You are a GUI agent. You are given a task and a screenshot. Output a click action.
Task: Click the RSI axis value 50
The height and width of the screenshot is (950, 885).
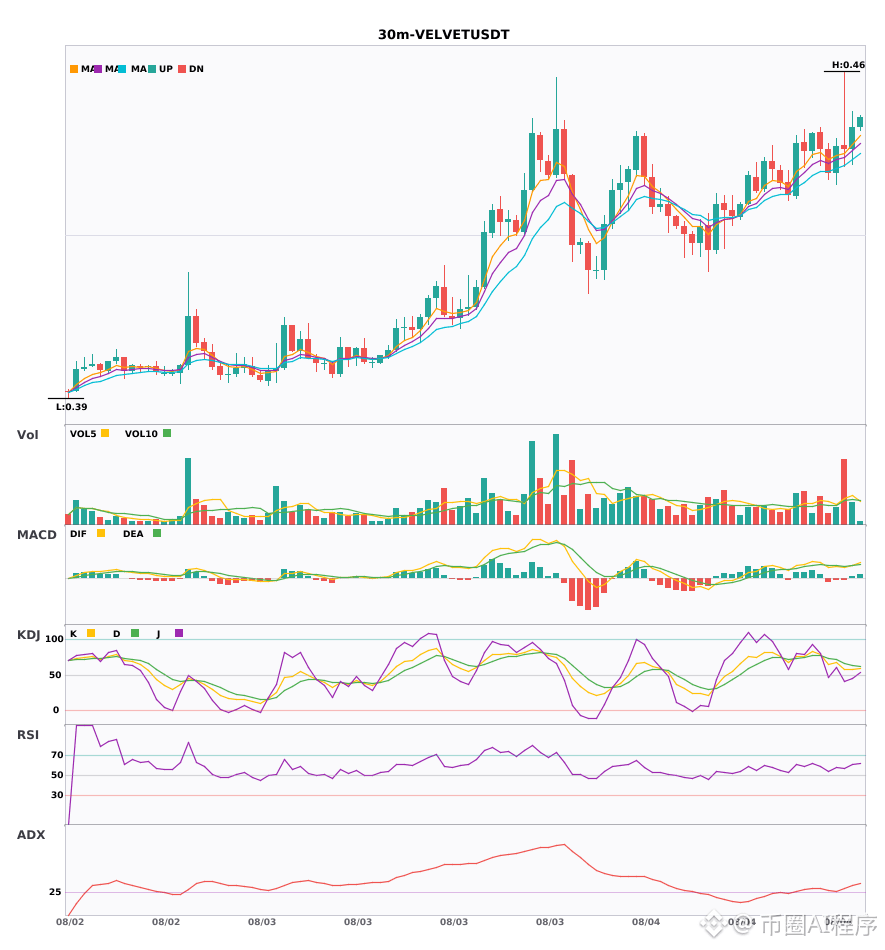57,775
